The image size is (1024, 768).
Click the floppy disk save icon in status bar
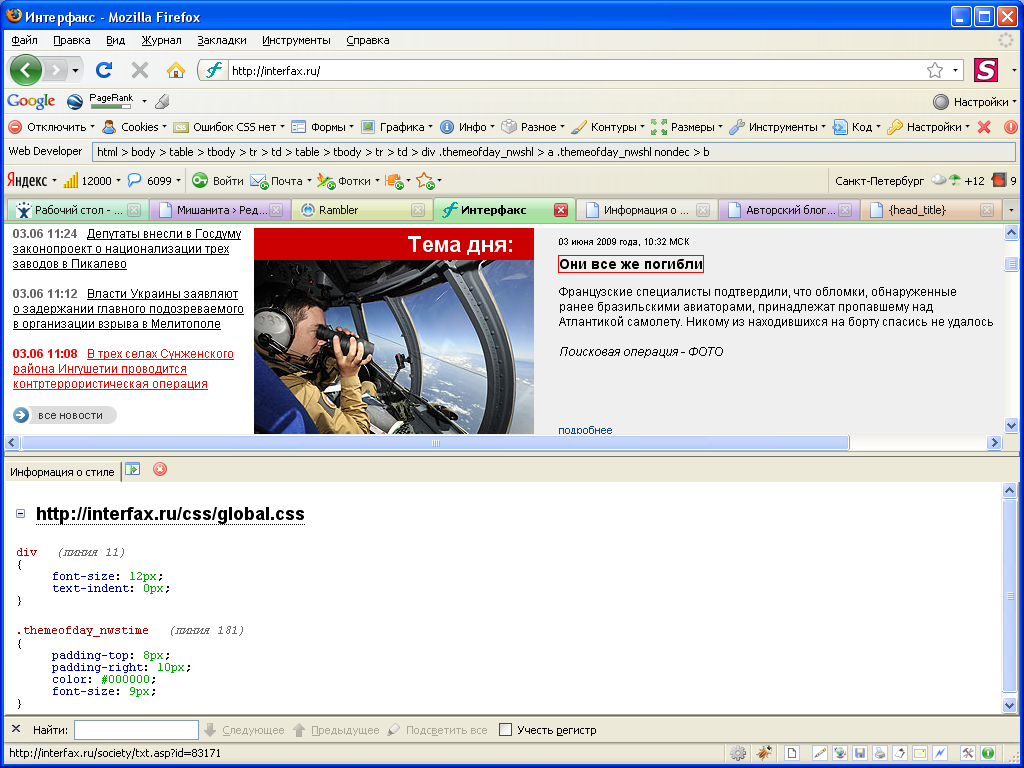859,753
